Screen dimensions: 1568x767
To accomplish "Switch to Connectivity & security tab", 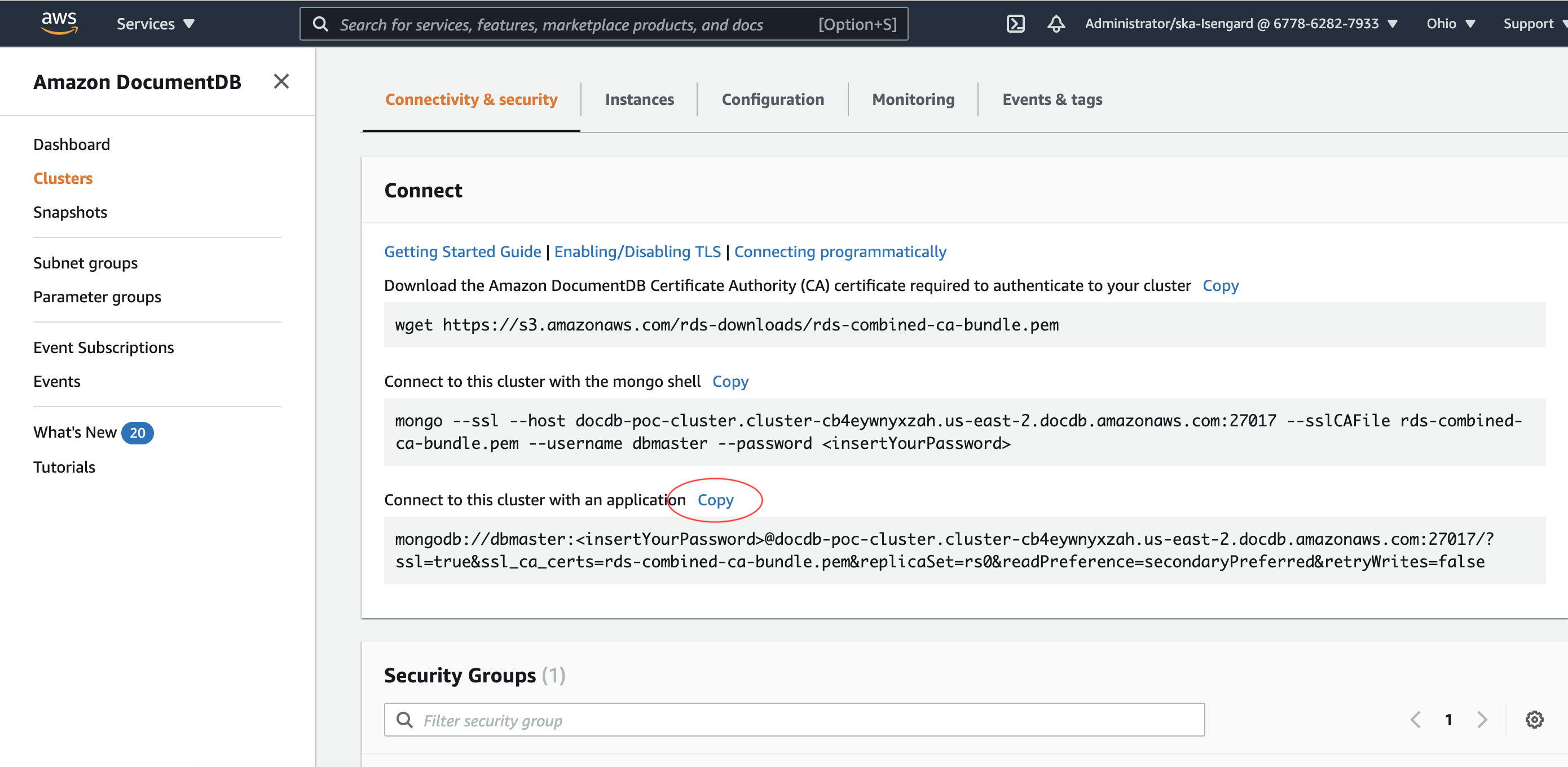I will (471, 99).
